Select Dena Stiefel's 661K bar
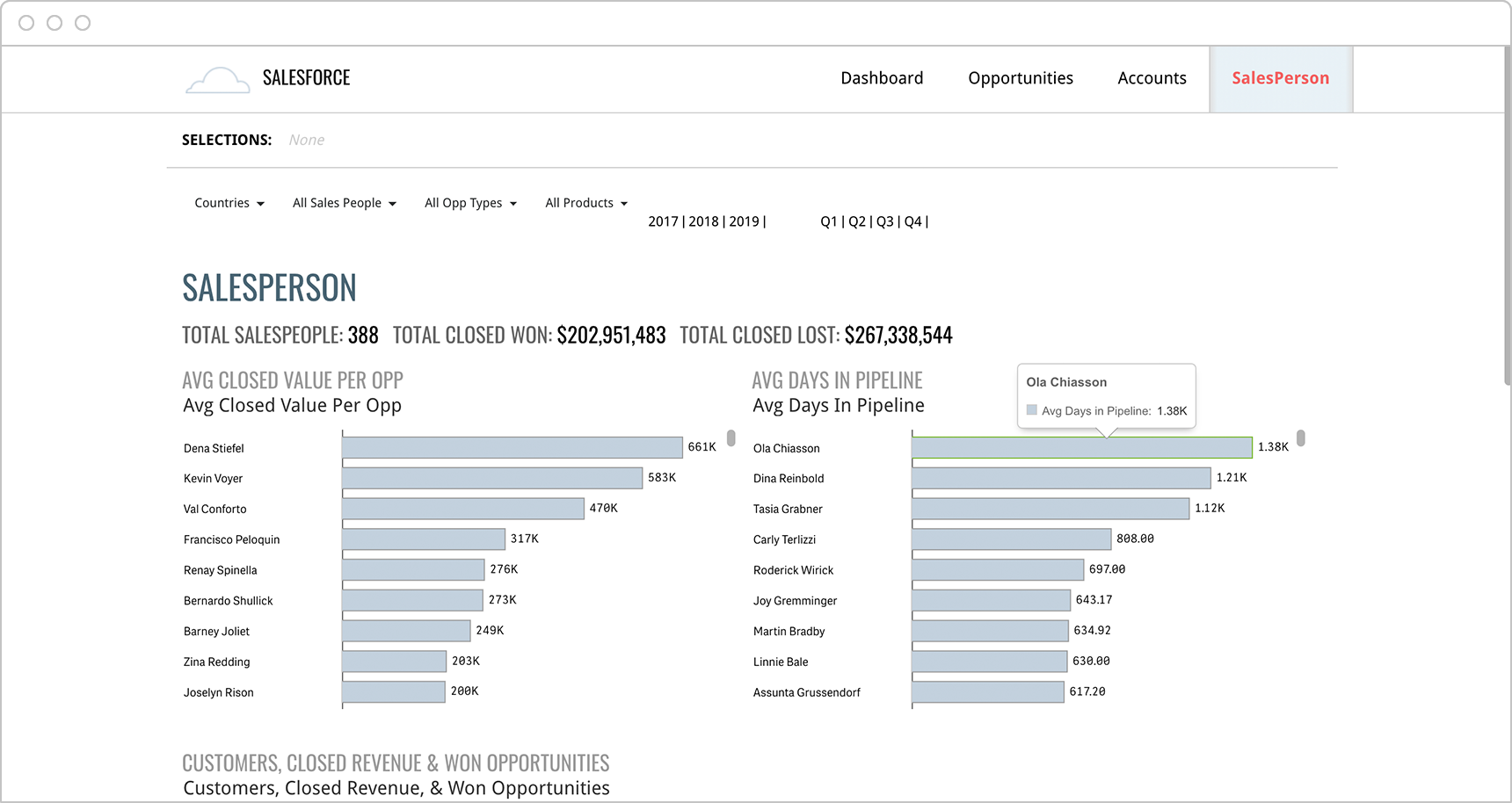1512x803 pixels. pos(512,447)
